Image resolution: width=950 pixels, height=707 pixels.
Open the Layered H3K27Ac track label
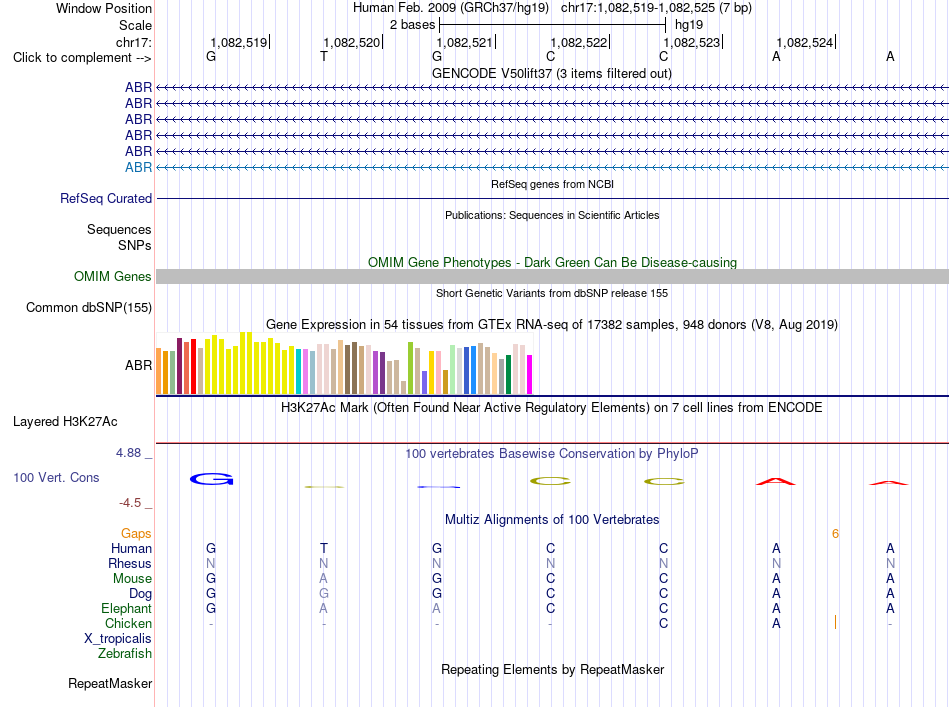pyautogui.click(x=65, y=422)
